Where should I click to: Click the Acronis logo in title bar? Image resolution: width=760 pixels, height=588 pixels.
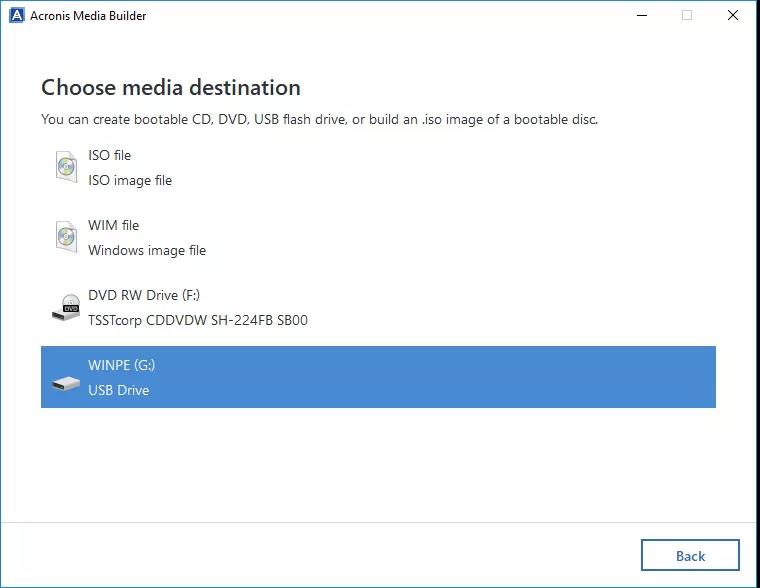coord(16,15)
